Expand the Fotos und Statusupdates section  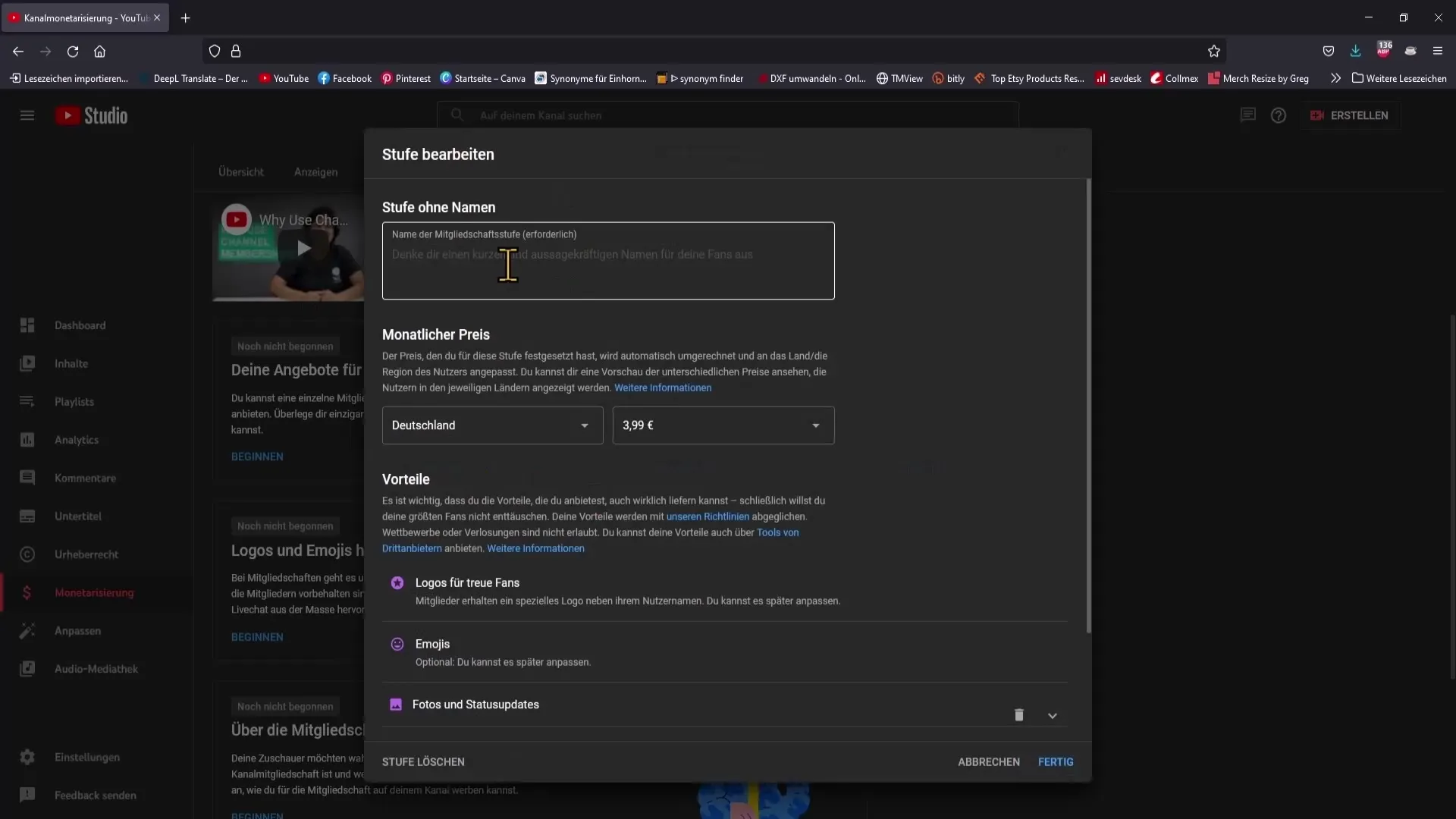pyautogui.click(x=1053, y=715)
